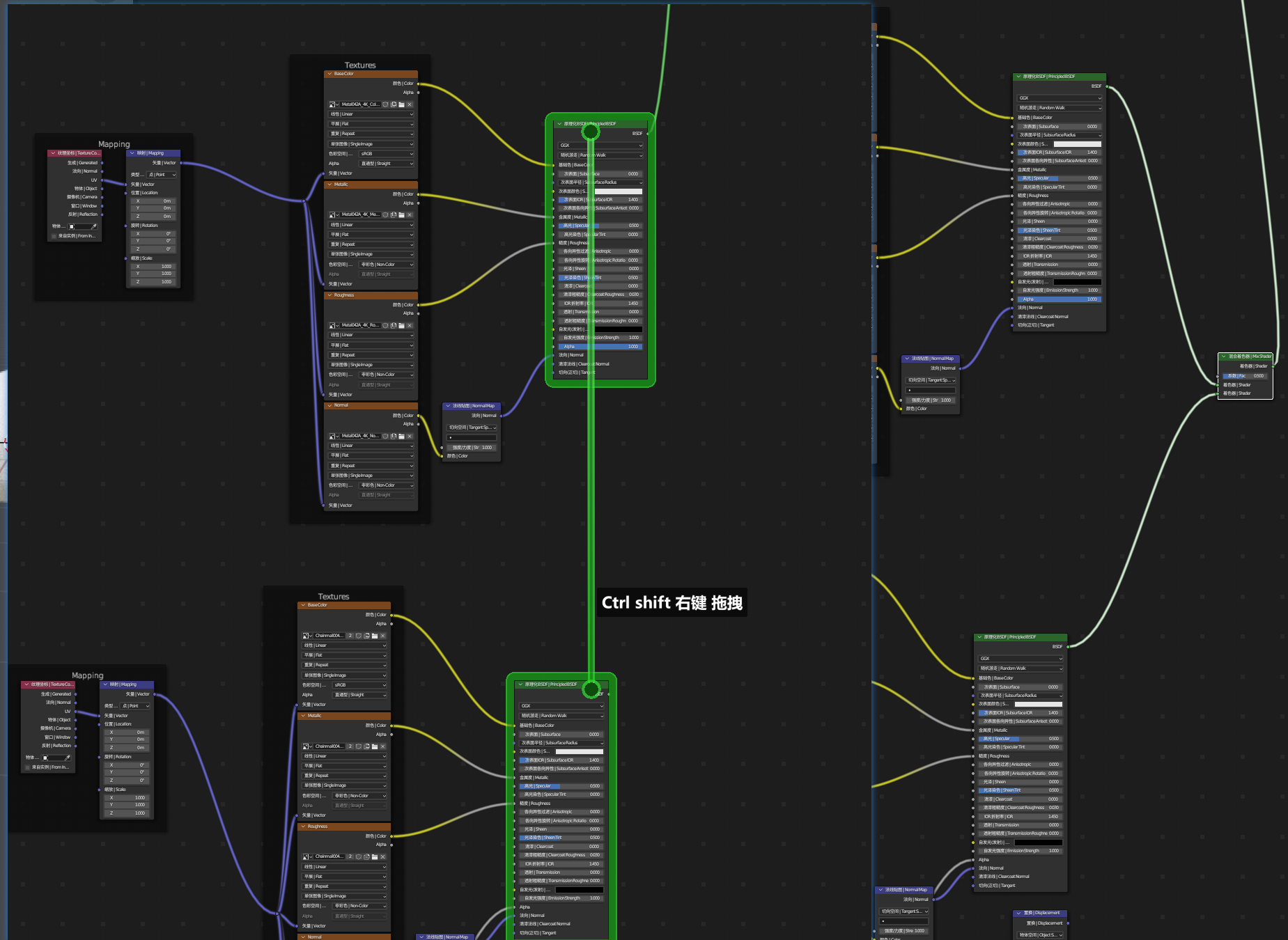Unlink image in lower Chainmail Metallic node
Screen dimensions: 1288x940
coord(383,746)
